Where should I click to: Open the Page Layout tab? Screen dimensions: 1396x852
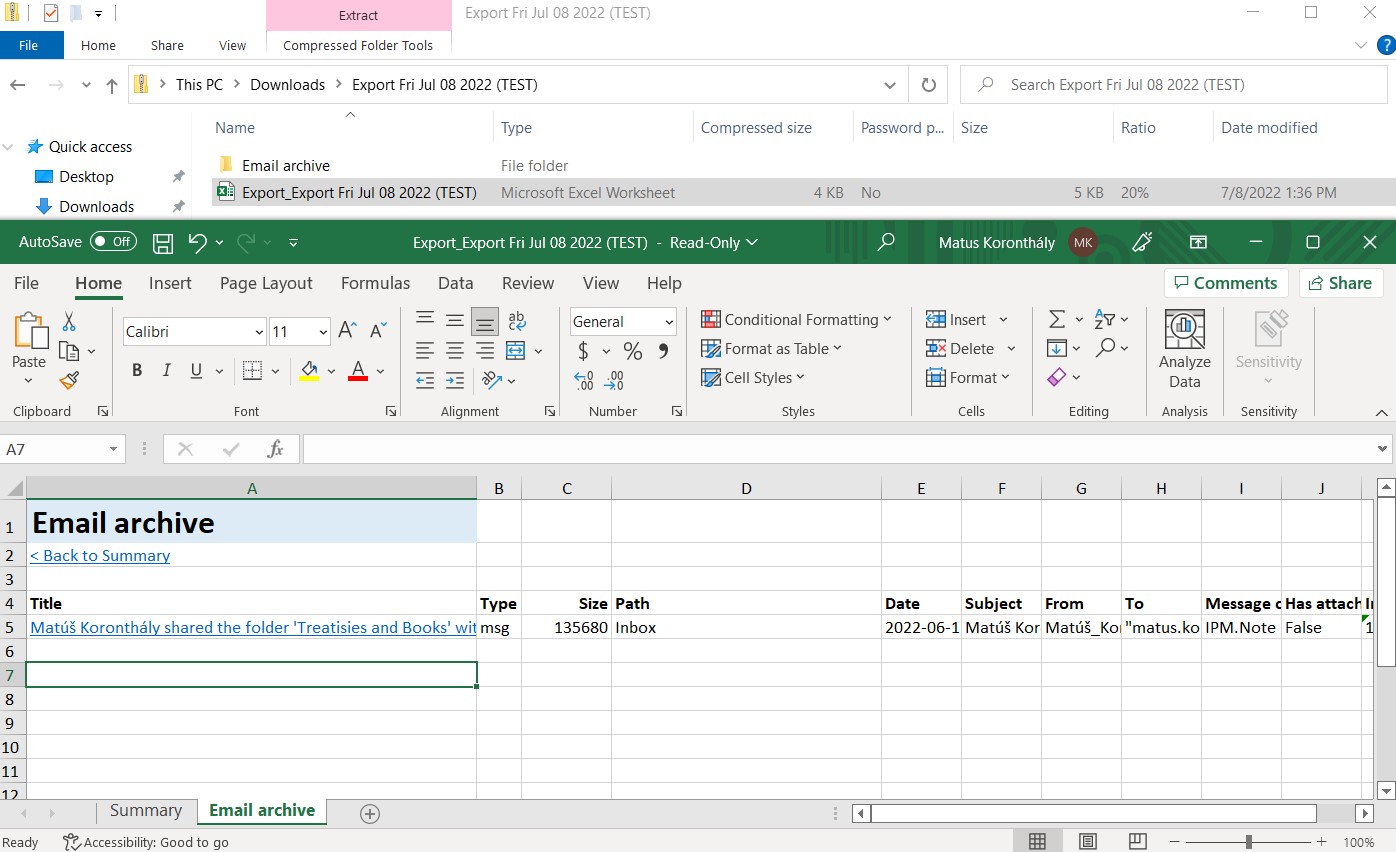(266, 283)
